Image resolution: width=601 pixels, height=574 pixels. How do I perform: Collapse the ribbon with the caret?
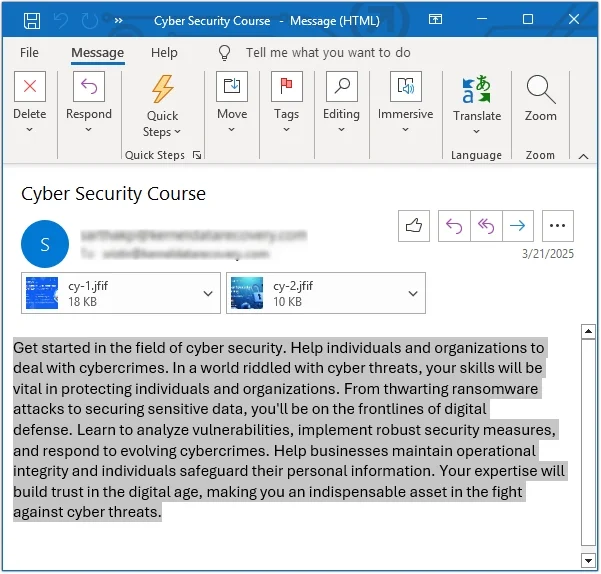583,156
